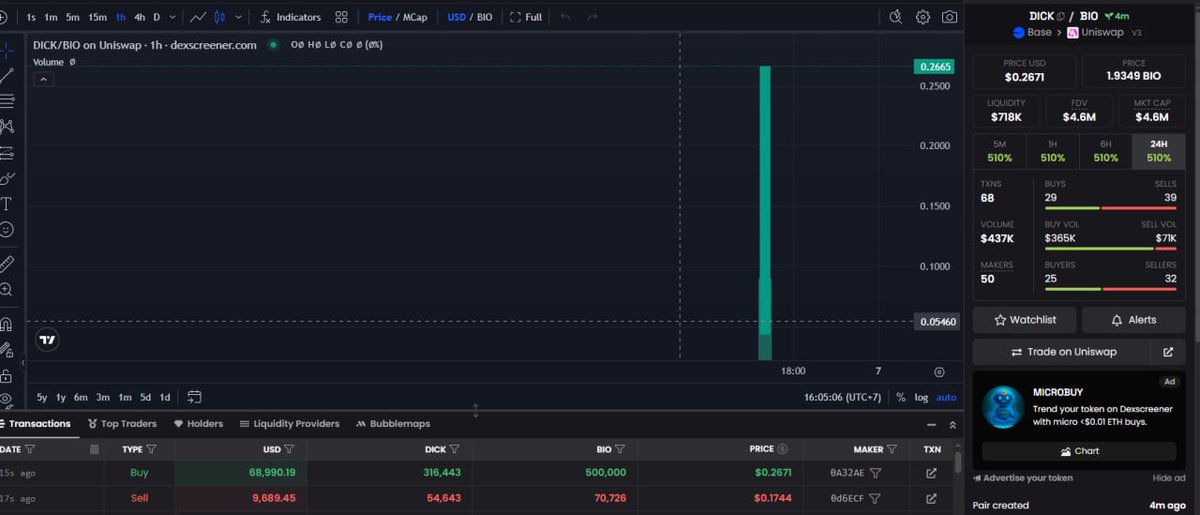The width and height of the screenshot is (1200, 515).
Task: Expand the transactions panel with double chevron
Action: 952,425
